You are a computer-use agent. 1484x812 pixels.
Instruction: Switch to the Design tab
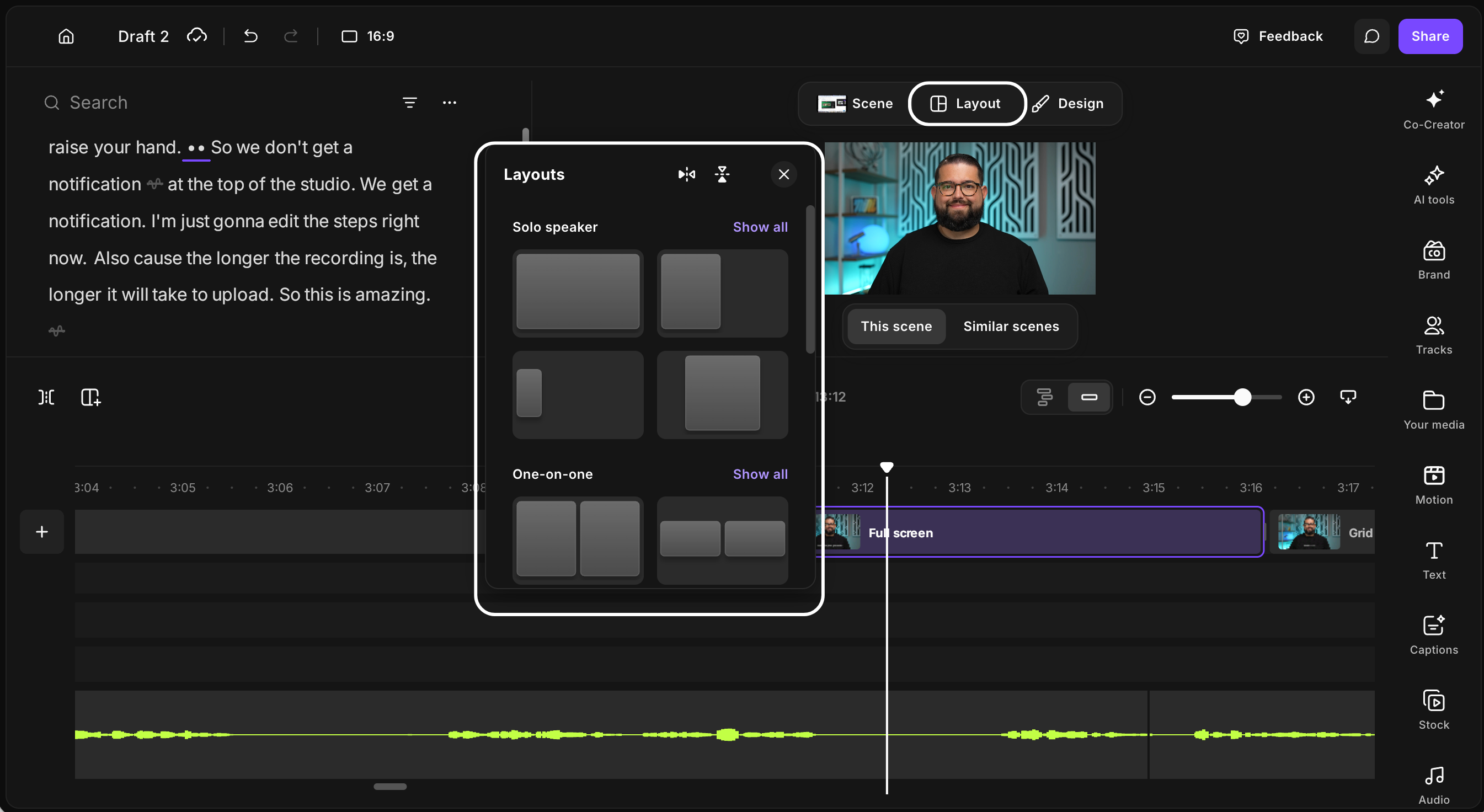pyautogui.click(x=1068, y=104)
